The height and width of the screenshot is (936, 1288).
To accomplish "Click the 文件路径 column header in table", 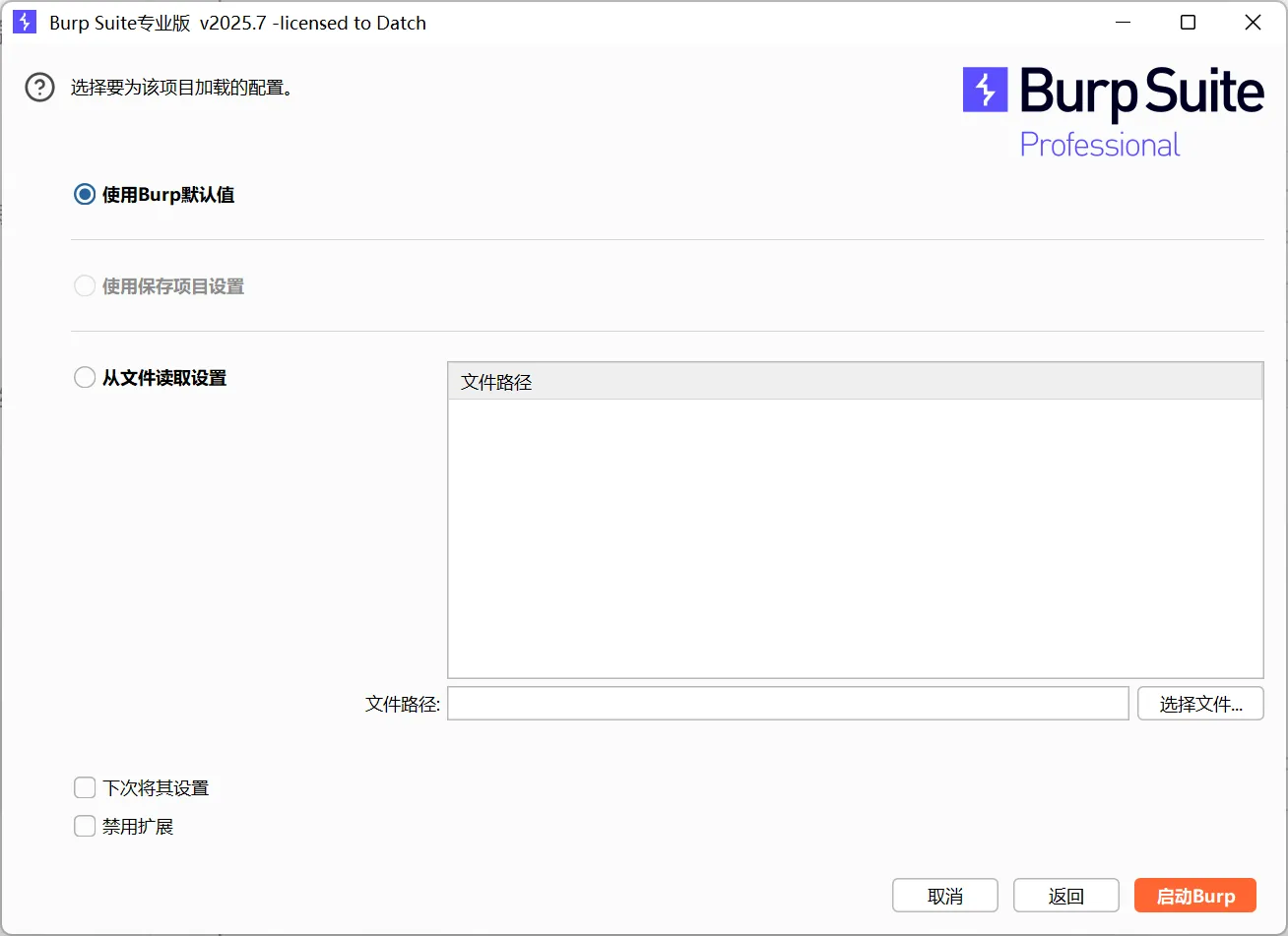I will tap(855, 382).
